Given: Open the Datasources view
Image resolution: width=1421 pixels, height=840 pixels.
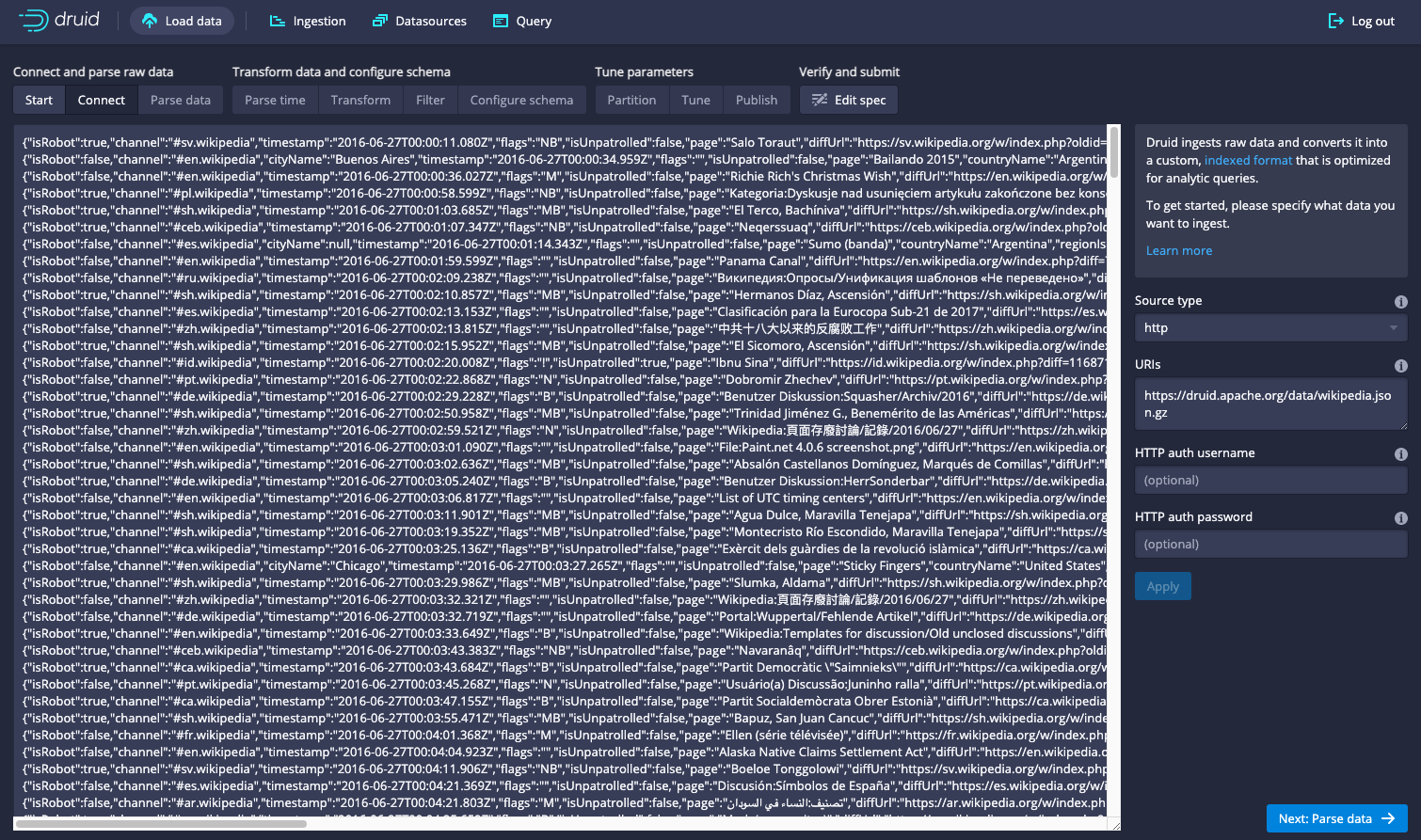Looking at the screenshot, I should (x=420, y=21).
